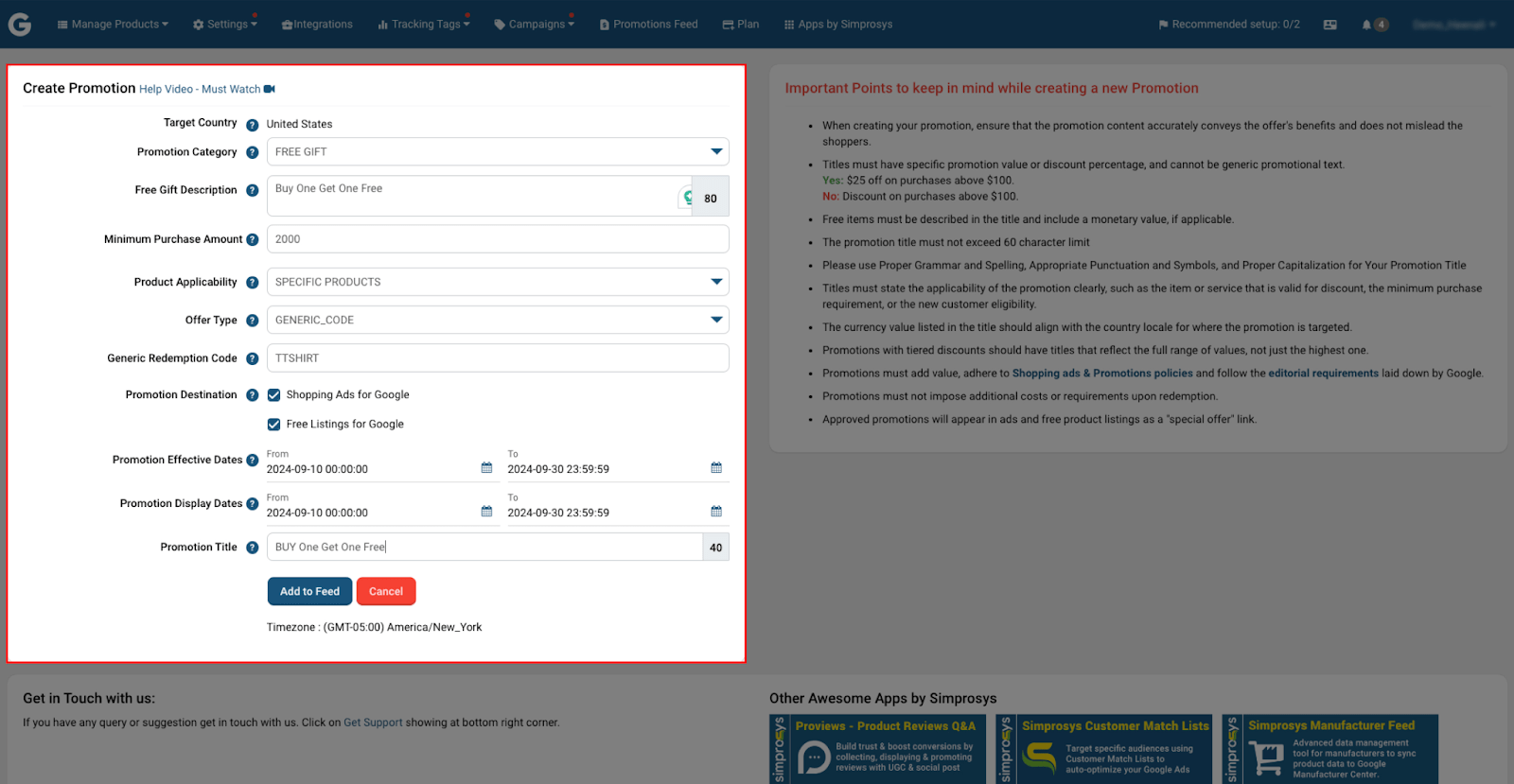1514x784 pixels.
Task: Open Shopping ads & Promotions policies link
Action: click(x=1102, y=374)
